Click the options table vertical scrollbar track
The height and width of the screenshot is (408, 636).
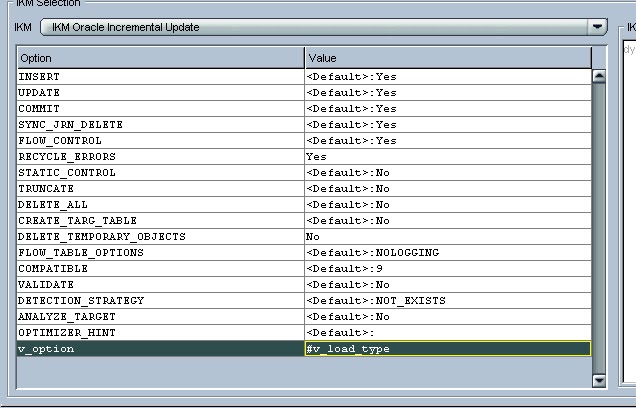[x=599, y=228]
